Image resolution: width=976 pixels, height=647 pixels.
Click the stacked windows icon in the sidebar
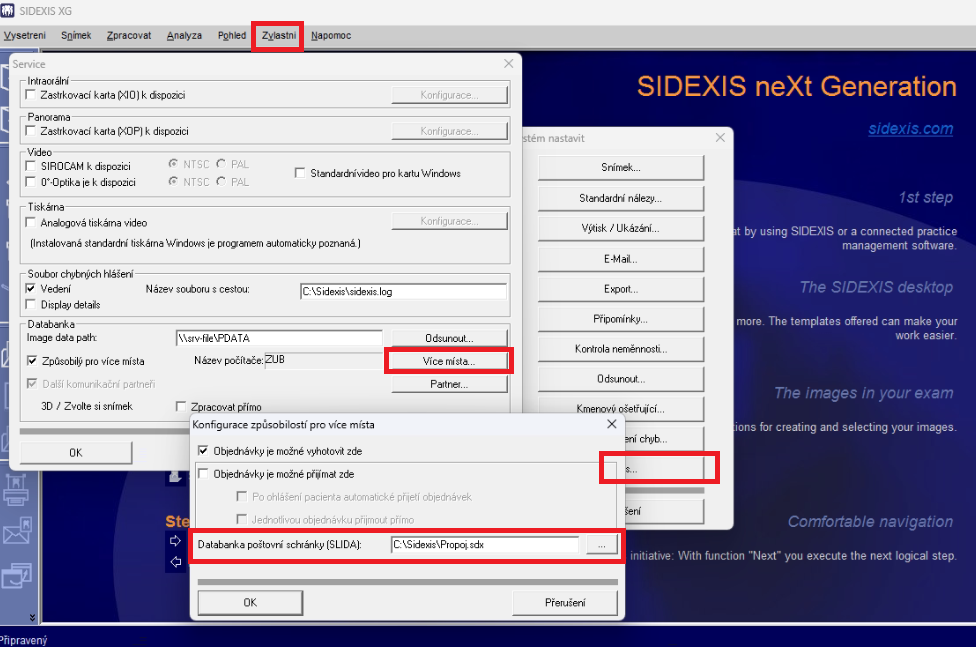[17, 575]
